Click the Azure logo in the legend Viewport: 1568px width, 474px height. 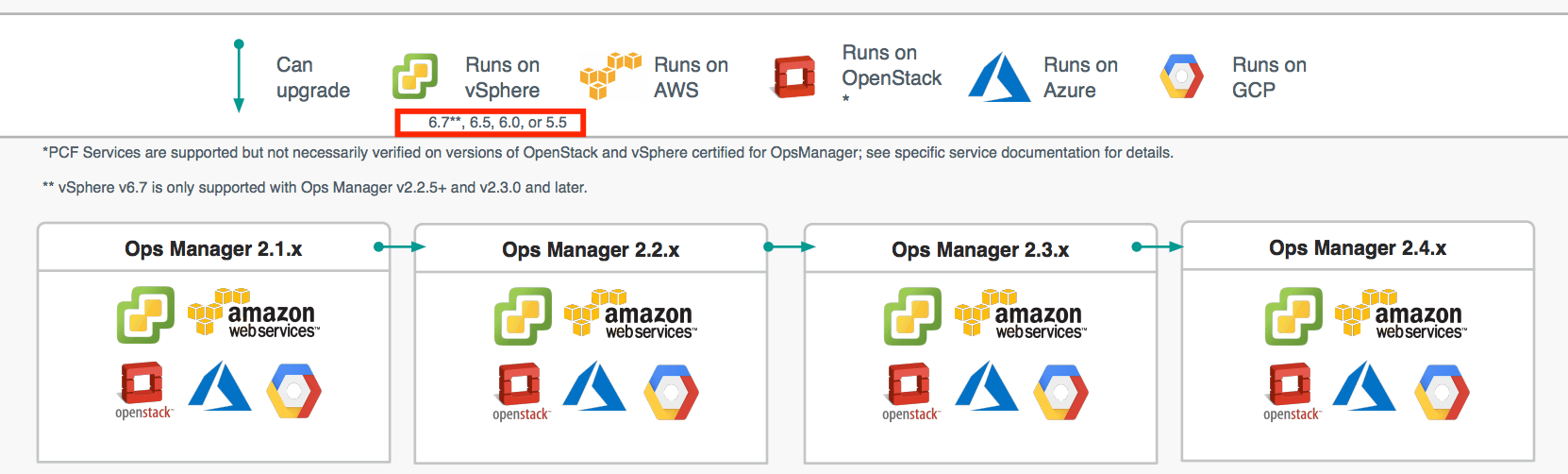coord(999,76)
